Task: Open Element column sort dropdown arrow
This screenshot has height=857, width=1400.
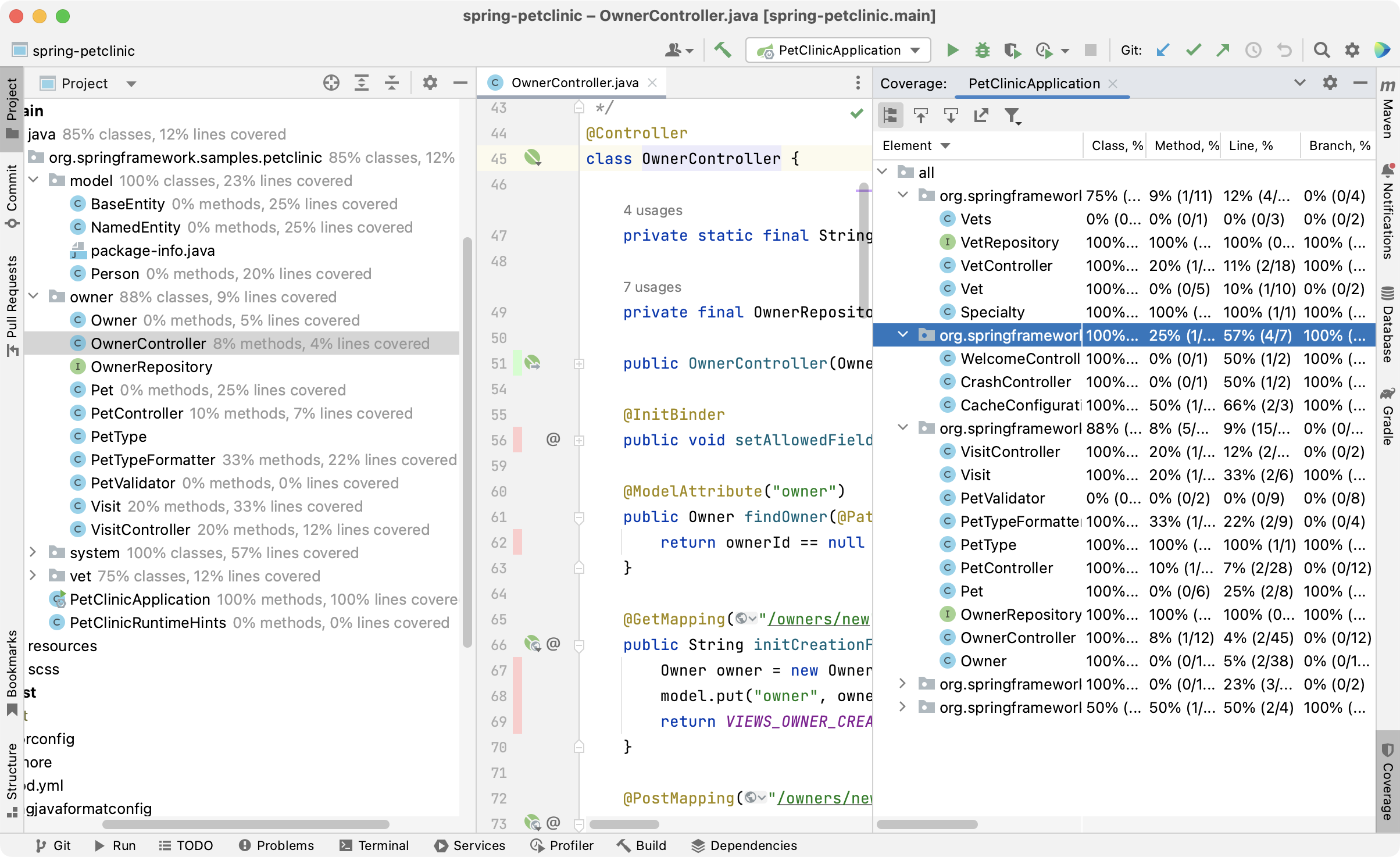Action: click(945, 146)
